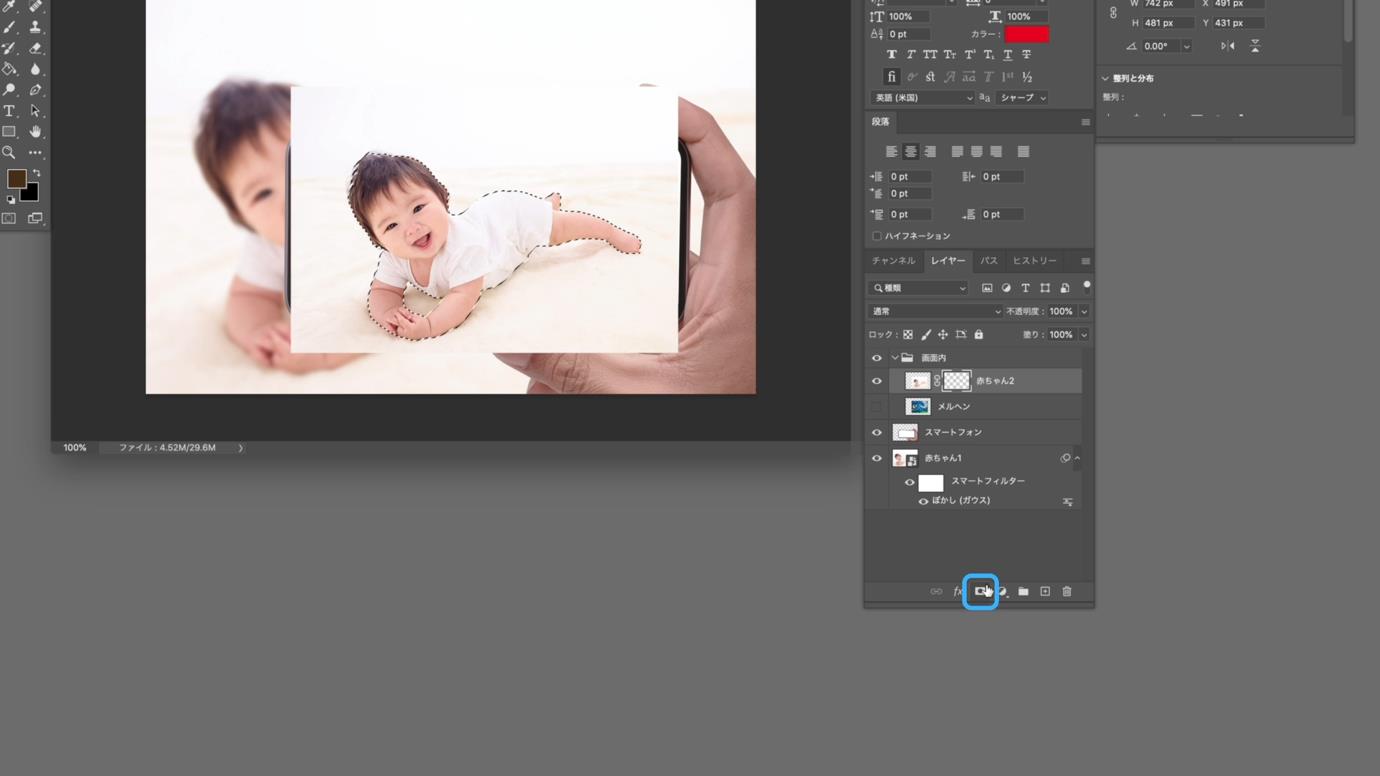
Task: Swap foreground and background colors
Action: tap(36, 174)
